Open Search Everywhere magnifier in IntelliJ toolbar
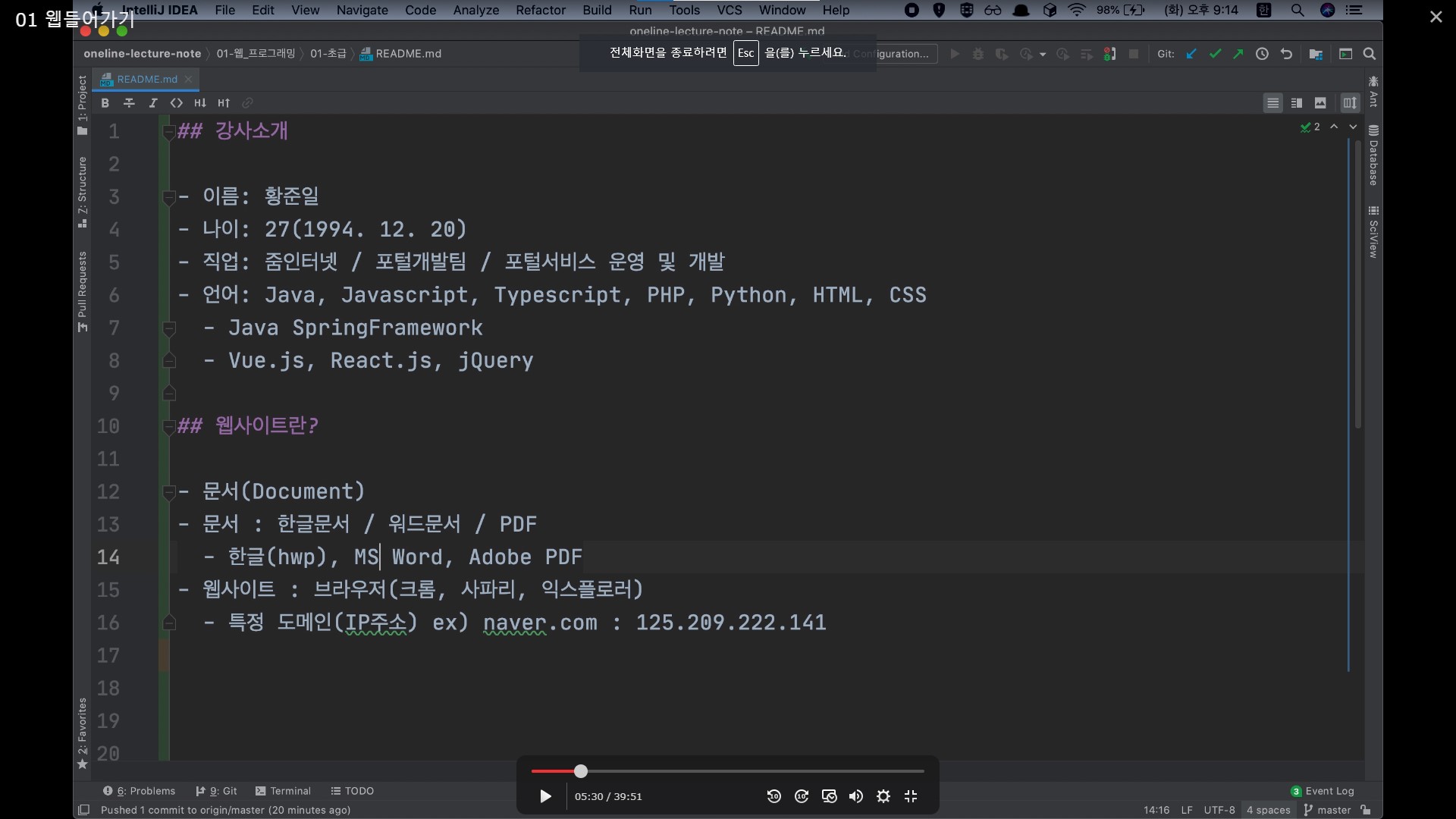The width and height of the screenshot is (1456, 819). [x=1370, y=54]
